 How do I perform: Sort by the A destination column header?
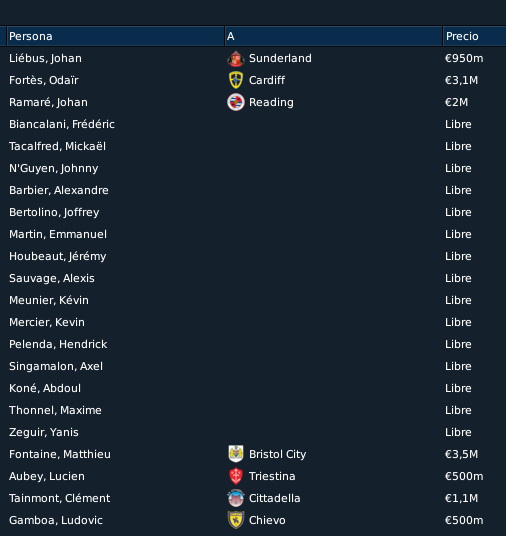tap(334, 36)
